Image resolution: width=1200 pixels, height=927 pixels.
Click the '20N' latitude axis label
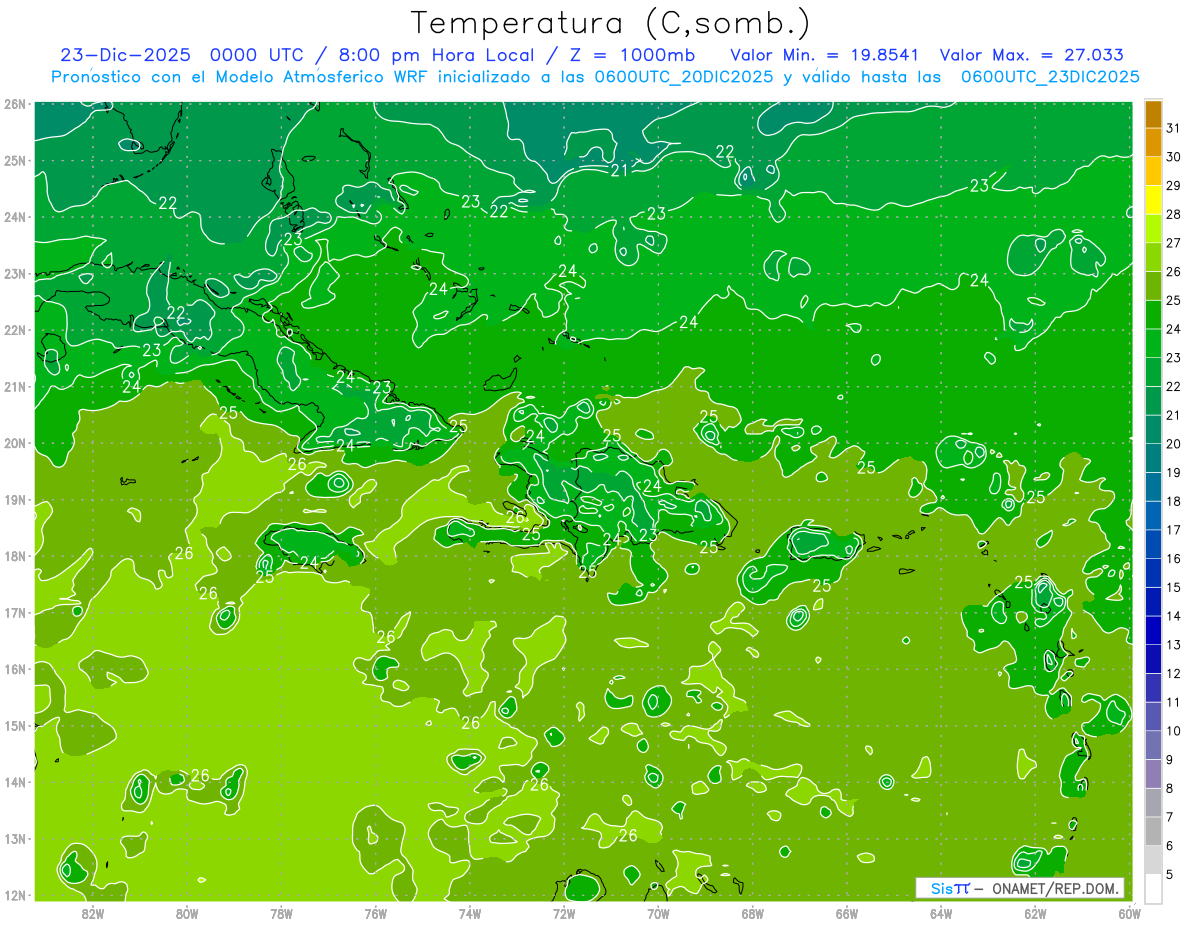[15, 443]
